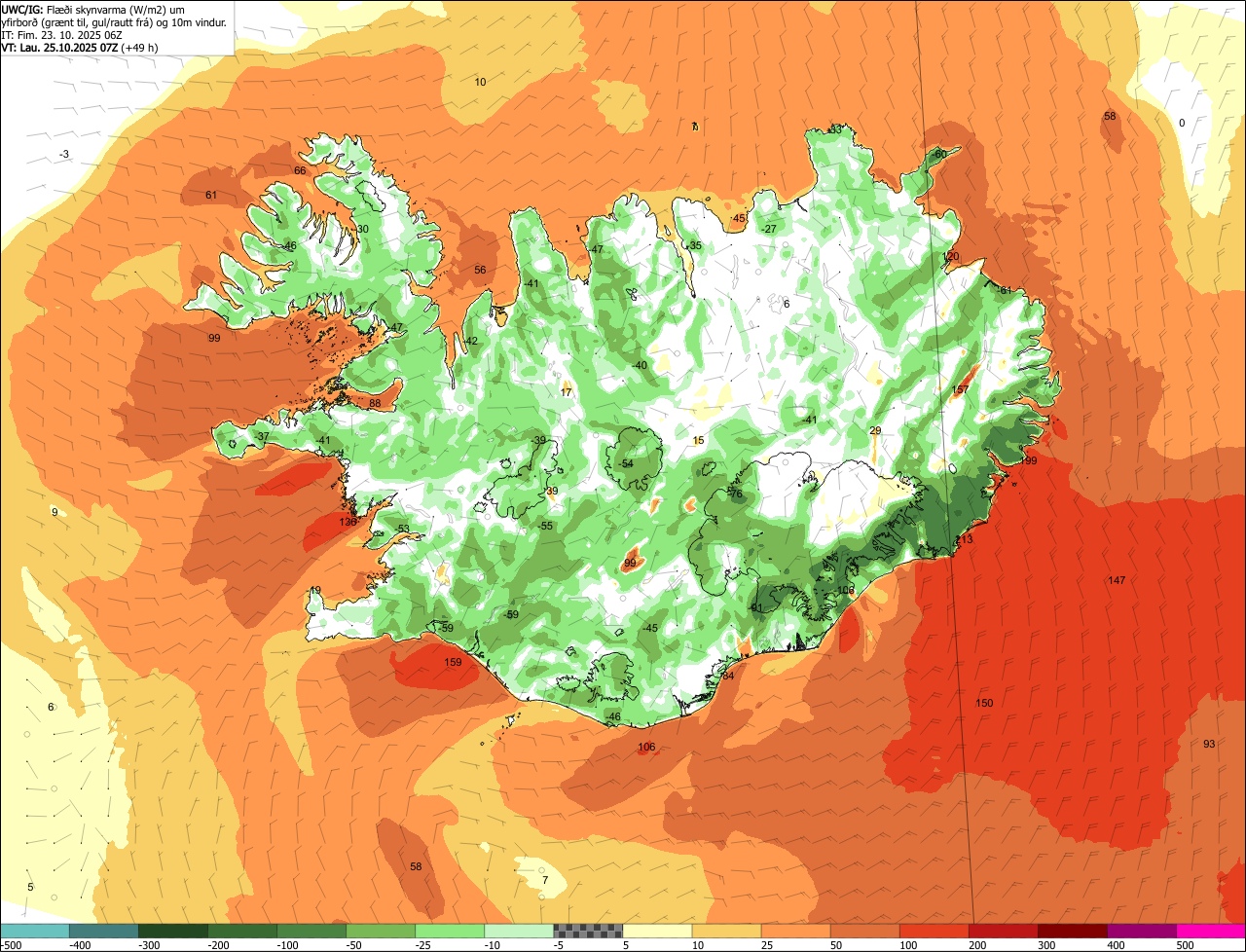This screenshot has width=1246, height=952.
Task: Select the value 108 on the map
Action: 845,590
